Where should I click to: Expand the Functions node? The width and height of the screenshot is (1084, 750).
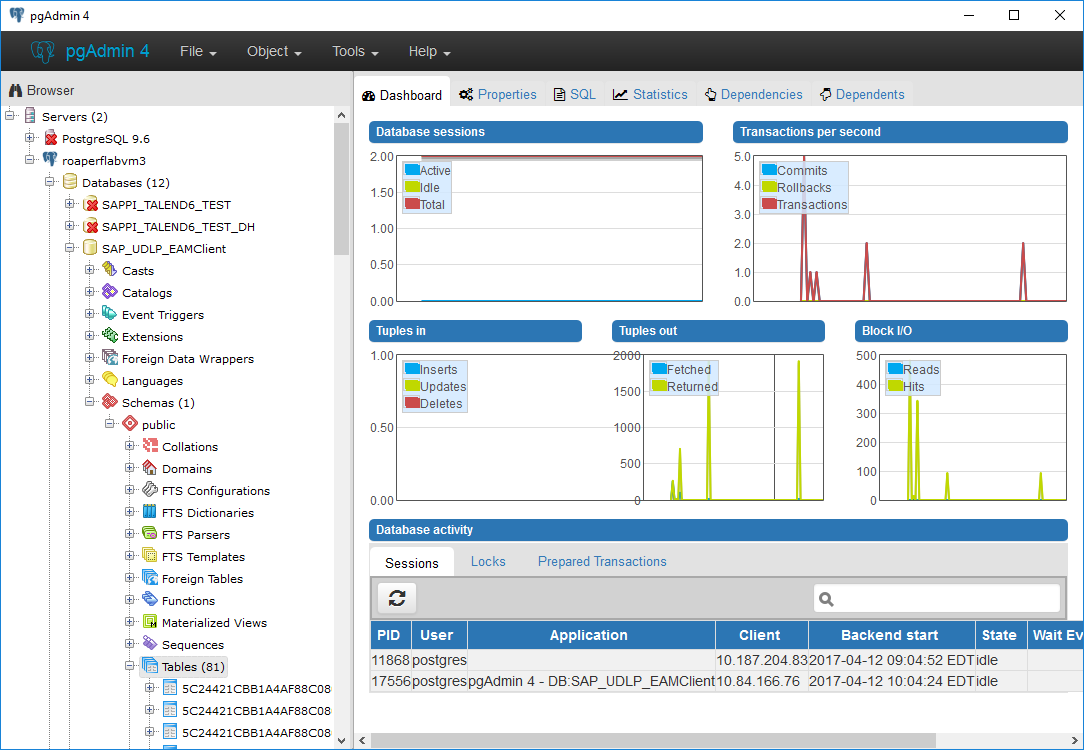point(130,599)
